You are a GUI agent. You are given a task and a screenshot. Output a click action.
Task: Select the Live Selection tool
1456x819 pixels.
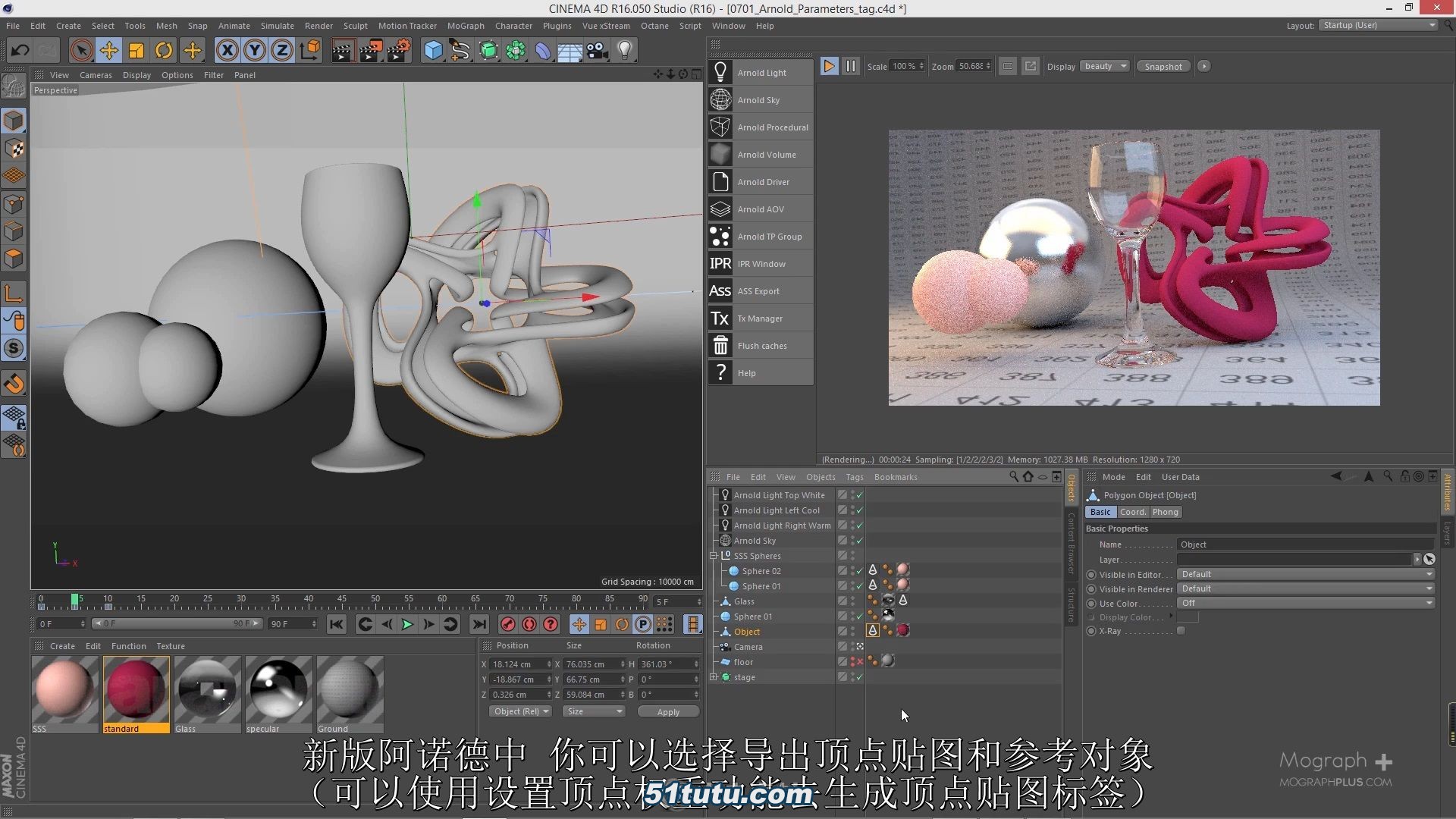[81, 51]
